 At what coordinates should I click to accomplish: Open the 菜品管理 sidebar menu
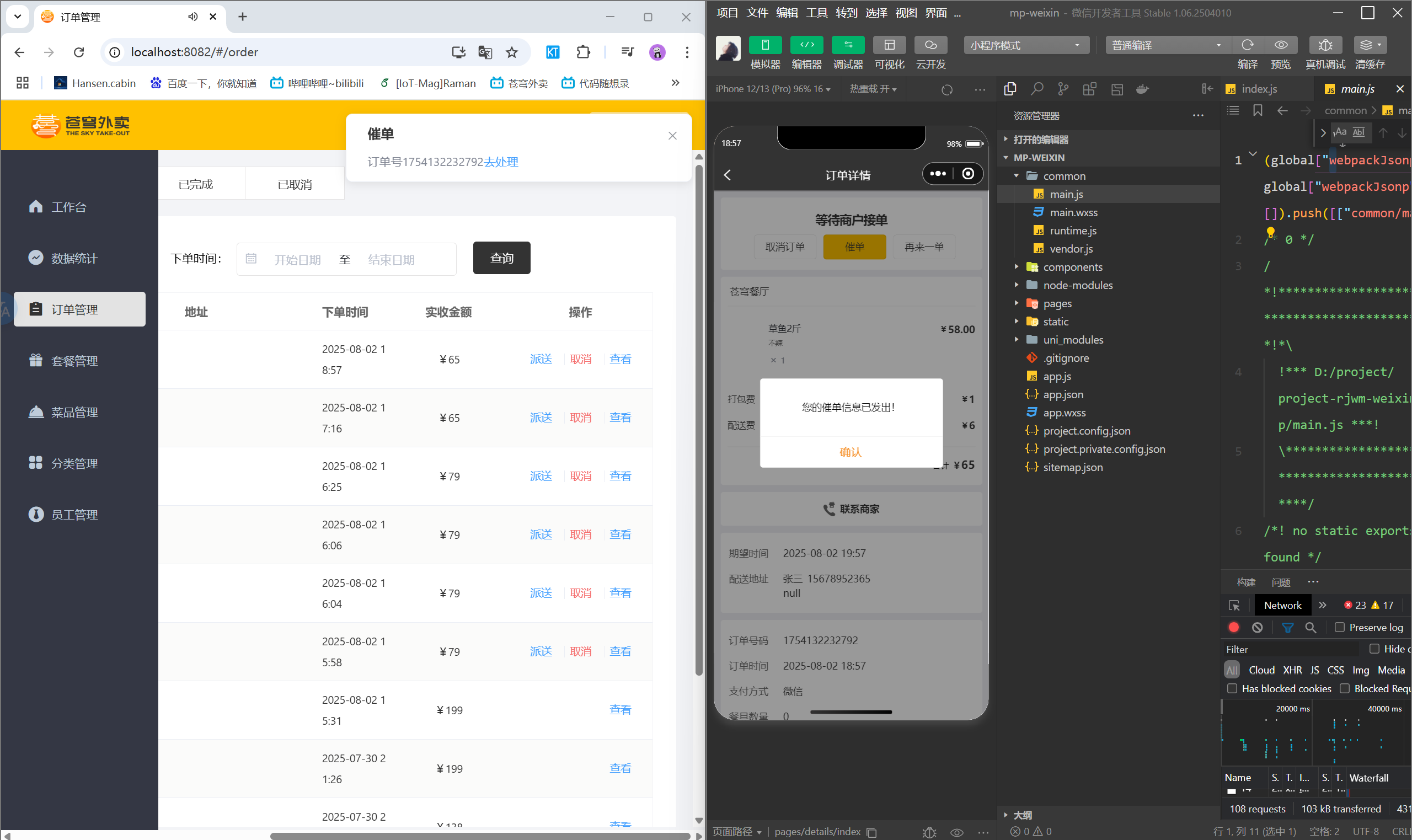(74, 412)
